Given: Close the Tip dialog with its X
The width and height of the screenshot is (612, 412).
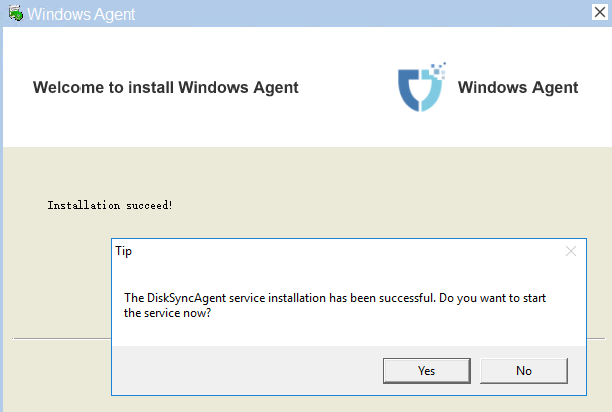Looking at the screenshot, I should click(x=571, y=251).
